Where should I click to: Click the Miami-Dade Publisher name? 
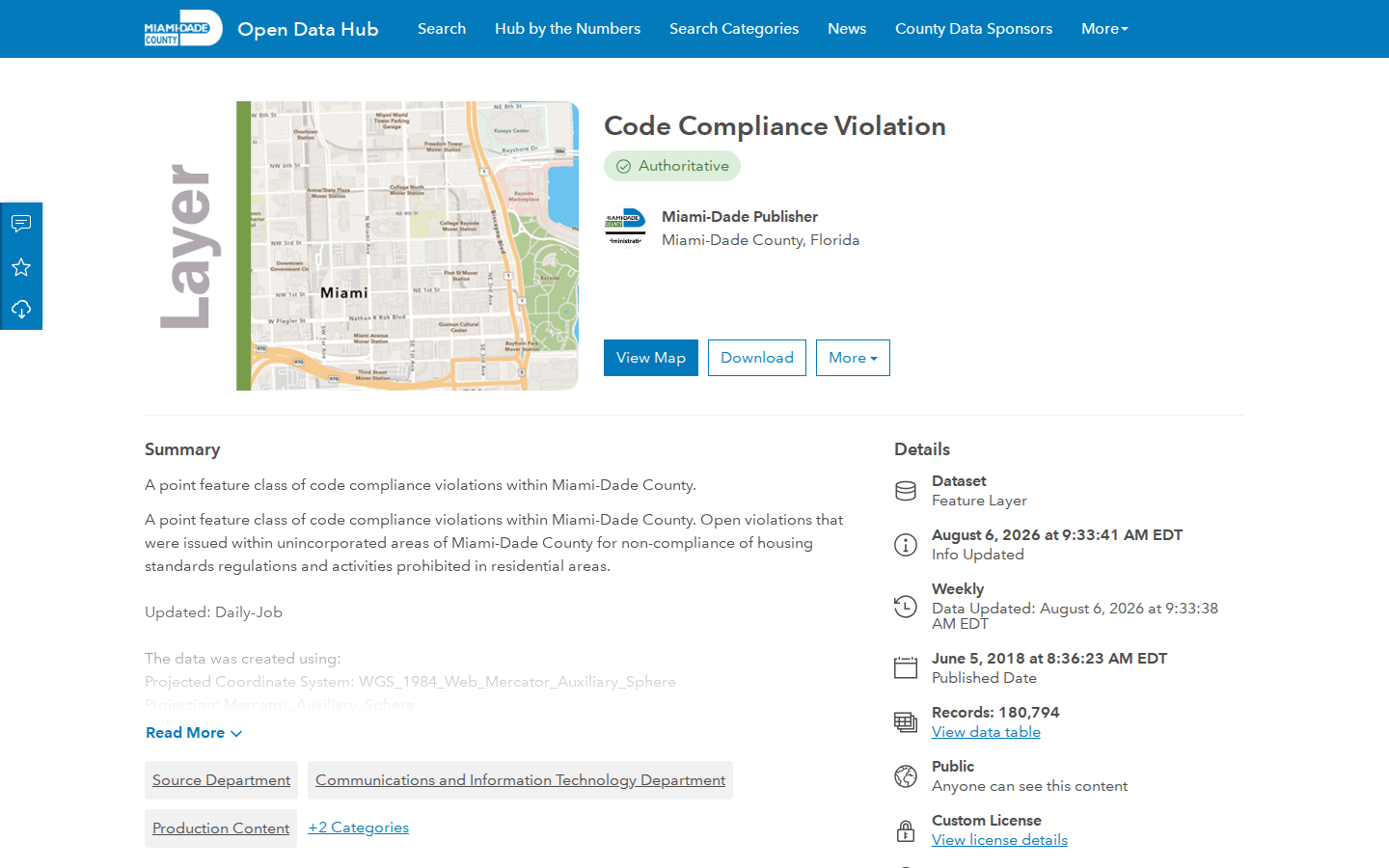(x=740, y=217)
